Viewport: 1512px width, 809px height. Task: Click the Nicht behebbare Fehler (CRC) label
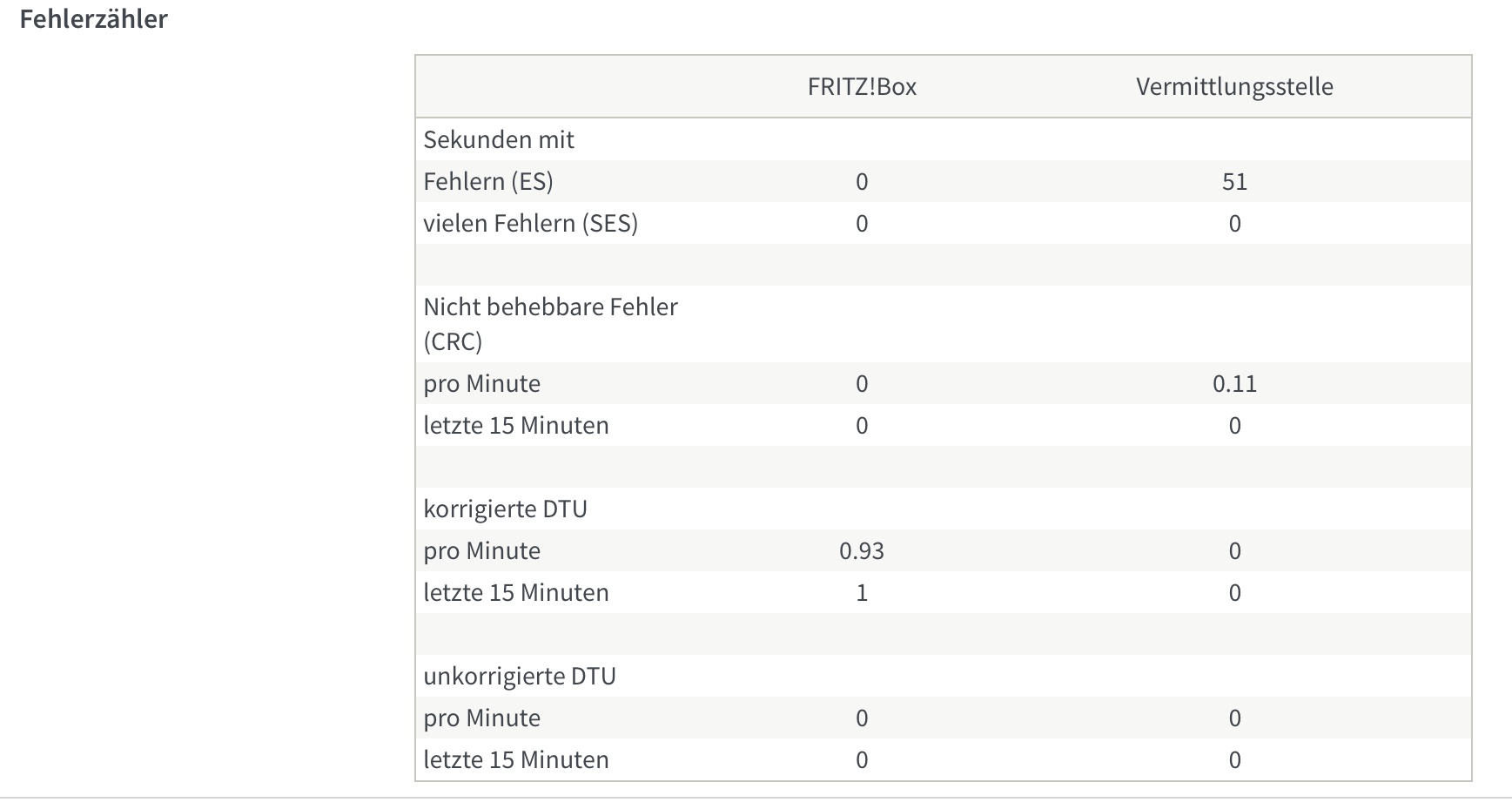[550, 324]
